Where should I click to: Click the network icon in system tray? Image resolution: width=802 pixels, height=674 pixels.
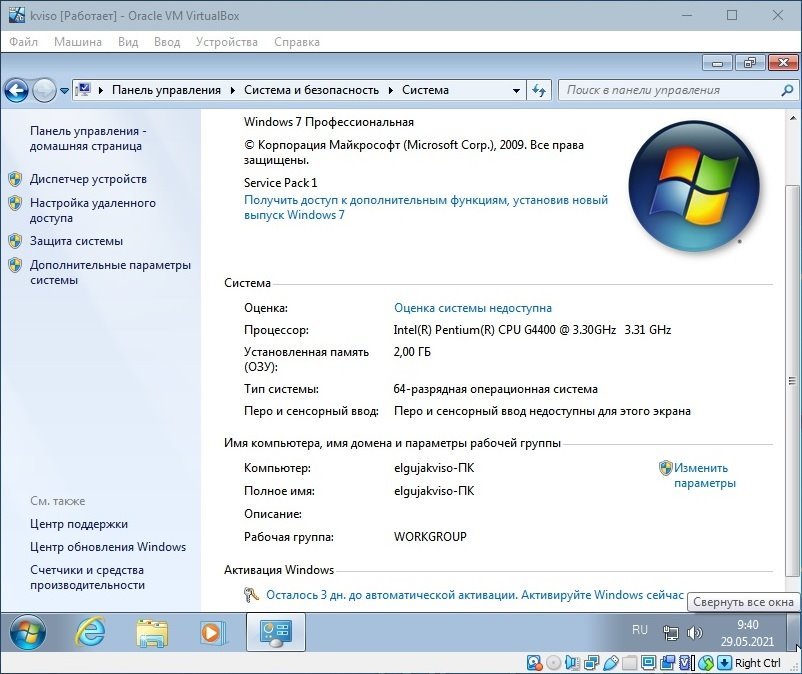pyautogui.click(x=671, y=633)
